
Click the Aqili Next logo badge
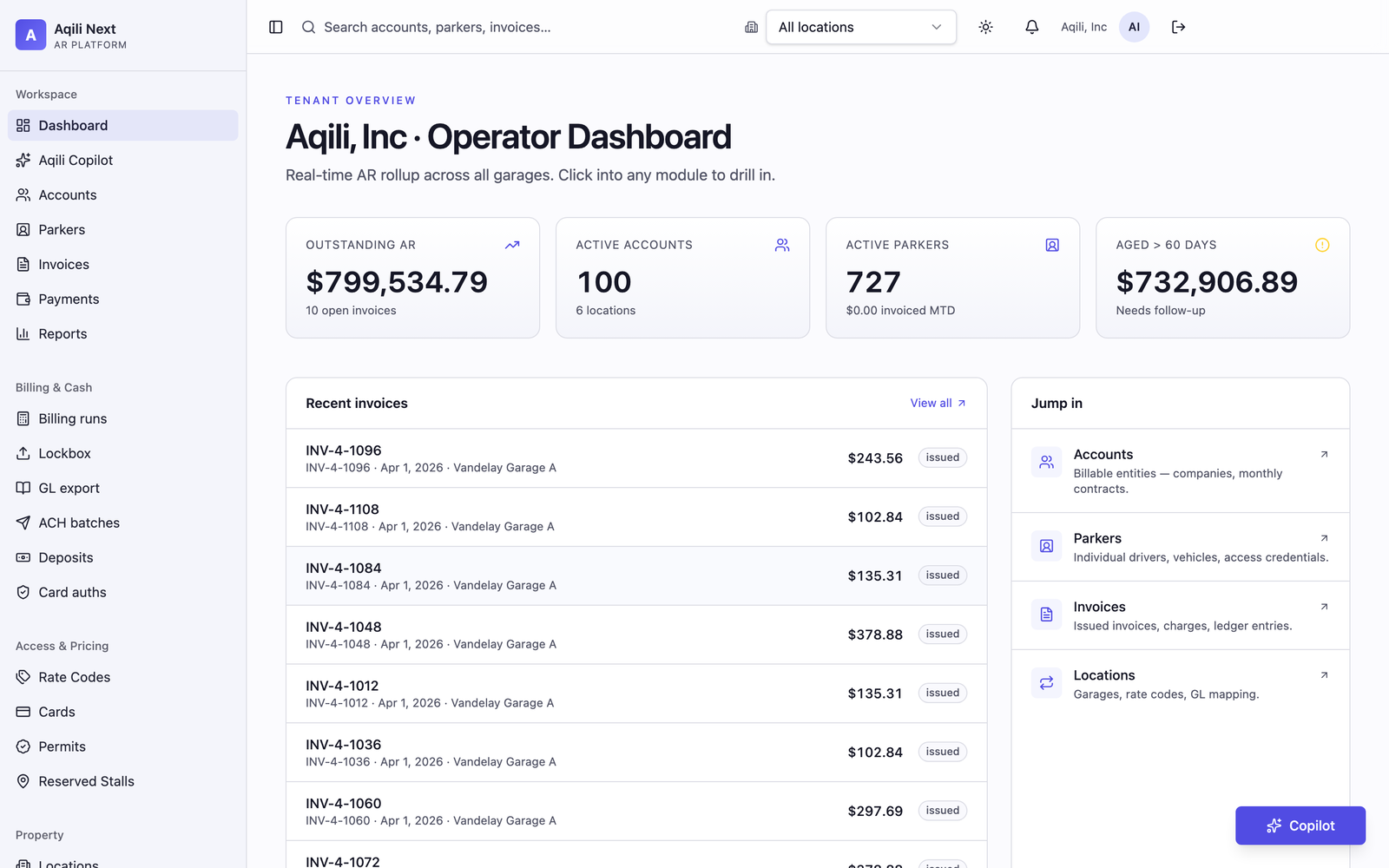30,35
